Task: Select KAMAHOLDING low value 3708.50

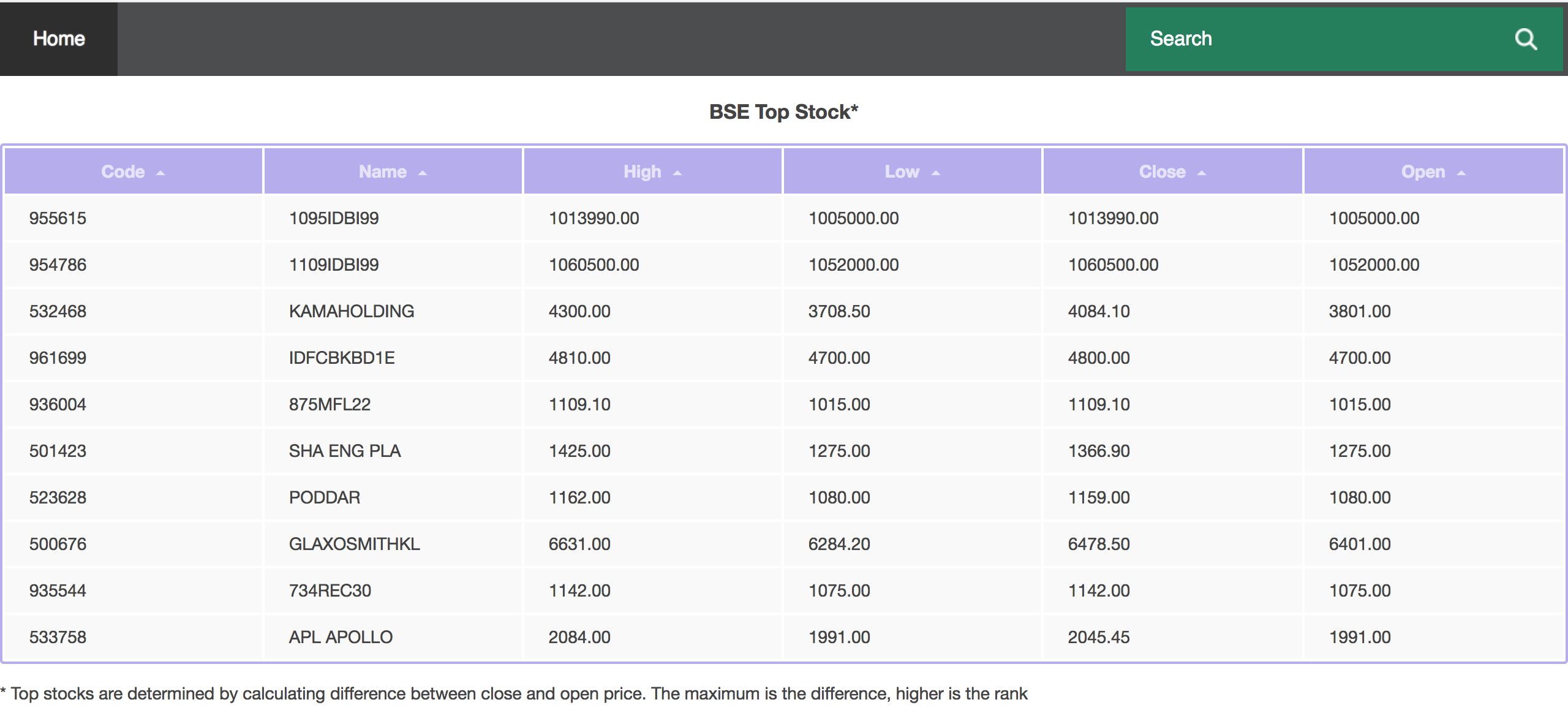Action: pyautogui.click(x=839, y=311)
